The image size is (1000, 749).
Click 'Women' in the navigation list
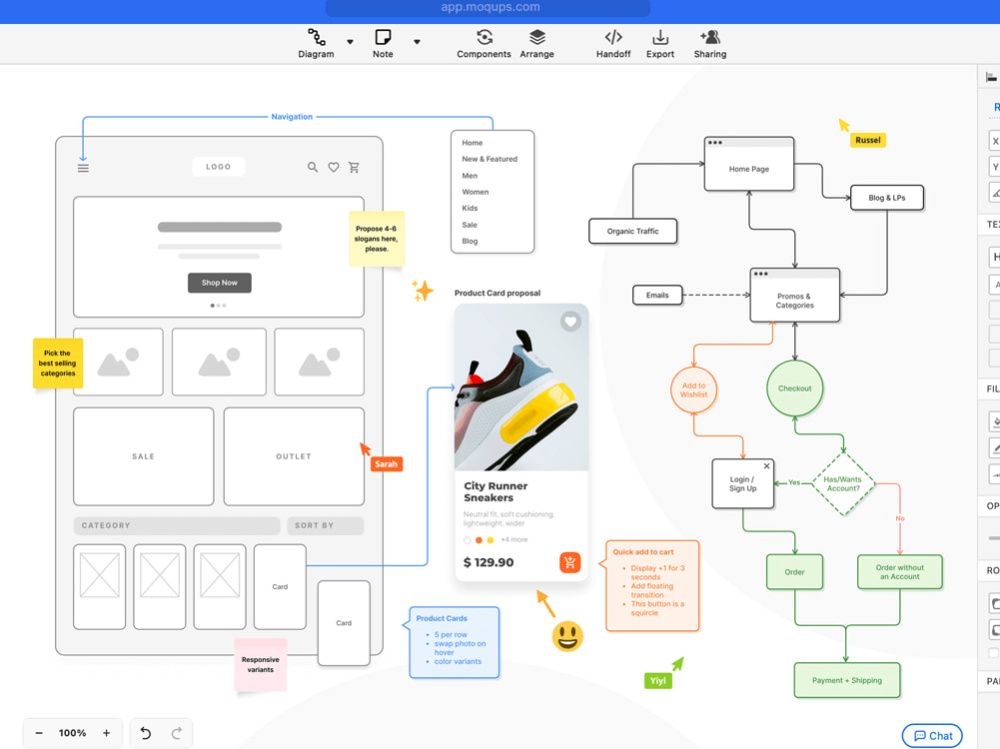coord(475,192)
